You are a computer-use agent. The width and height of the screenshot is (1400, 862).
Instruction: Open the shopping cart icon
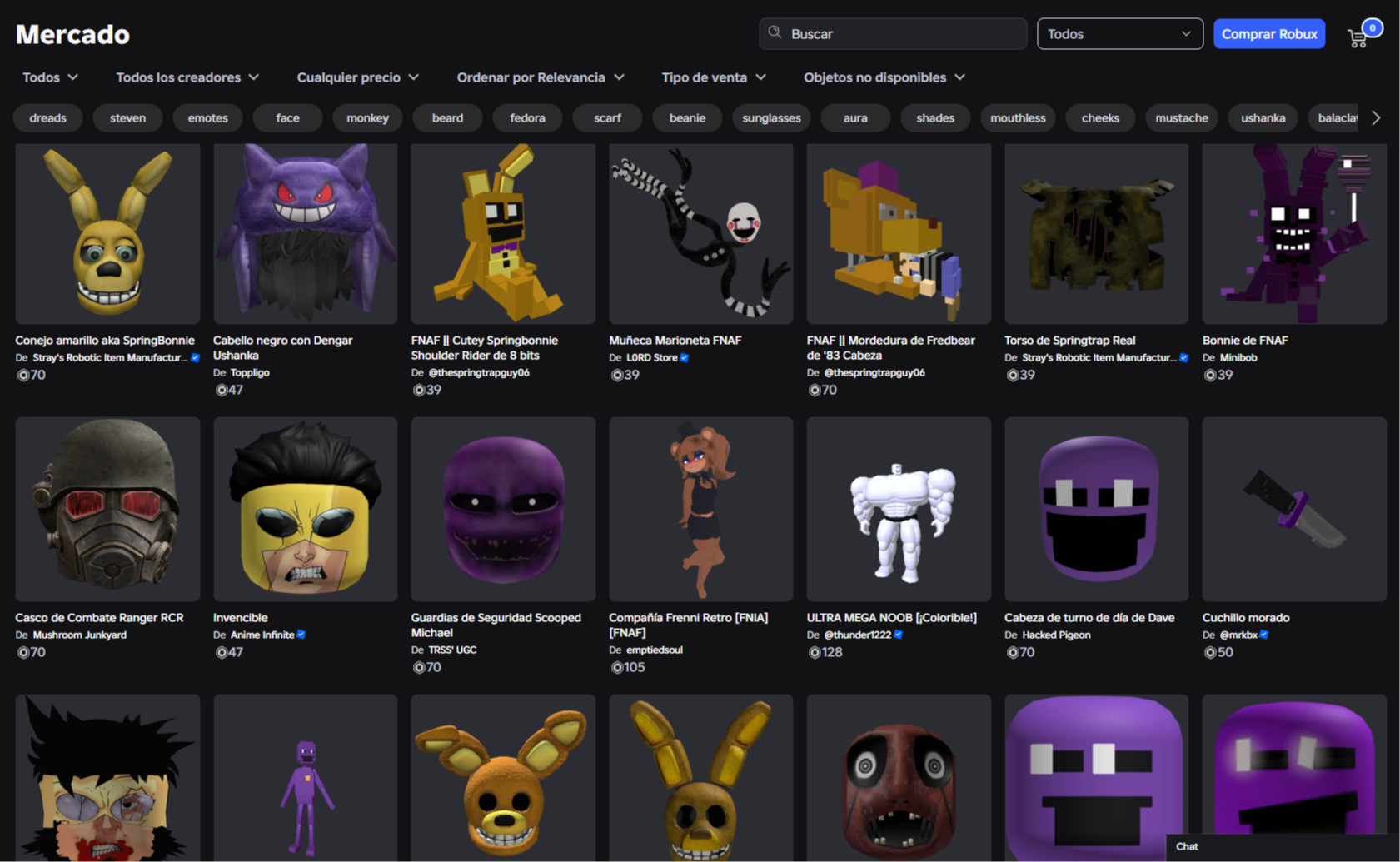[x=1358, y=37]
